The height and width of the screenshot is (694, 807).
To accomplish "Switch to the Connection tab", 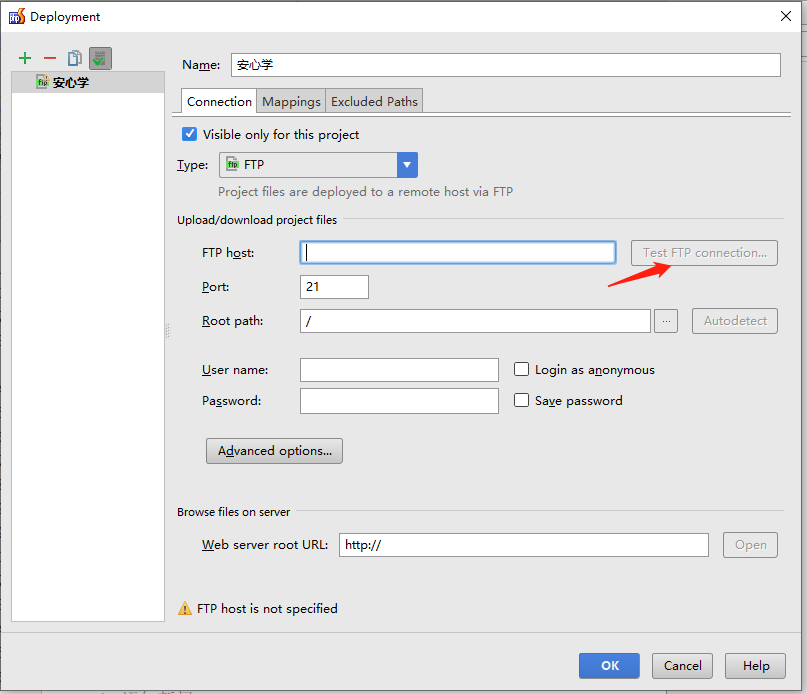I will pos(219,101).
